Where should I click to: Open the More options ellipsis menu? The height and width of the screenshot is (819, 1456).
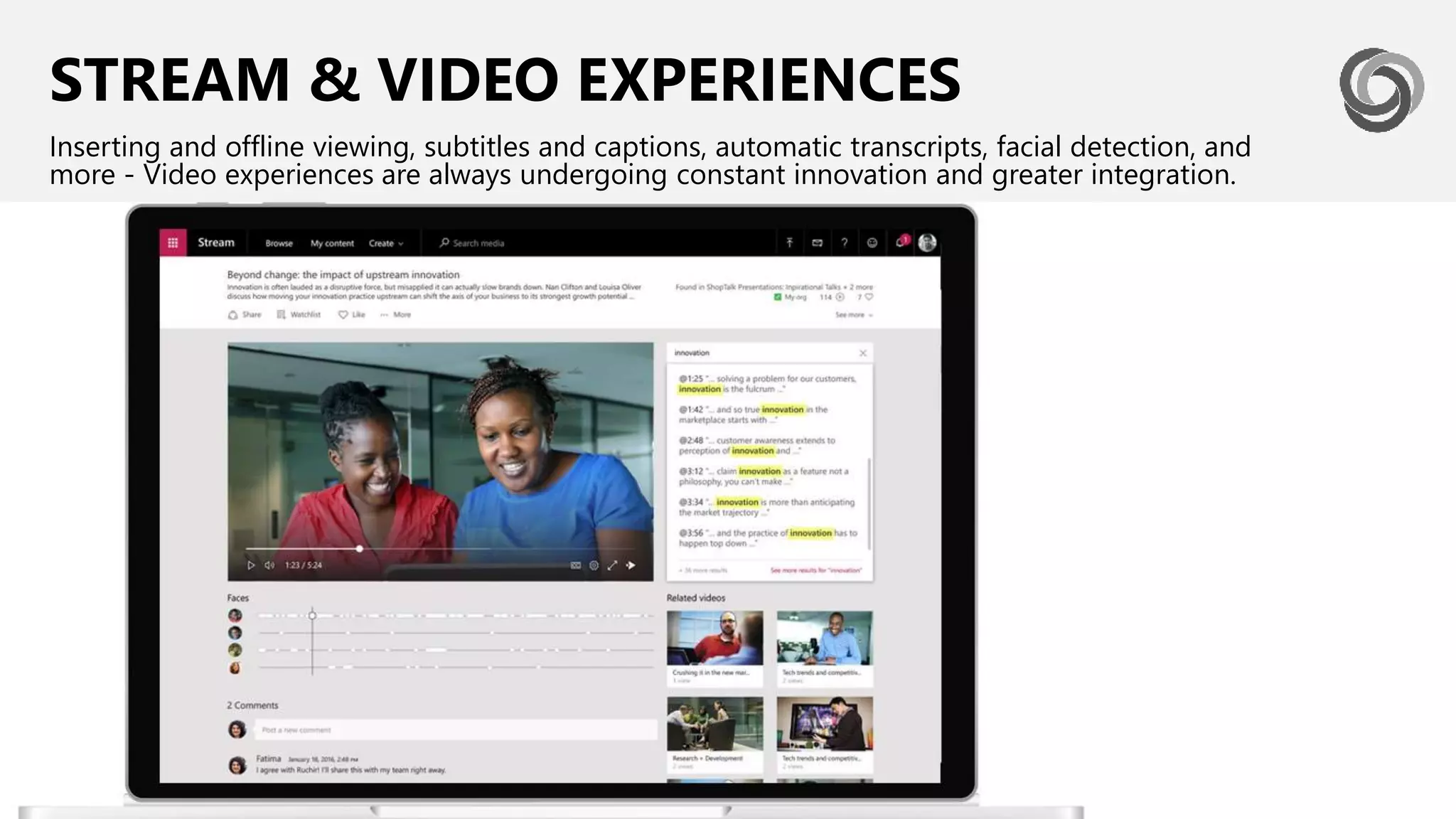395,314
